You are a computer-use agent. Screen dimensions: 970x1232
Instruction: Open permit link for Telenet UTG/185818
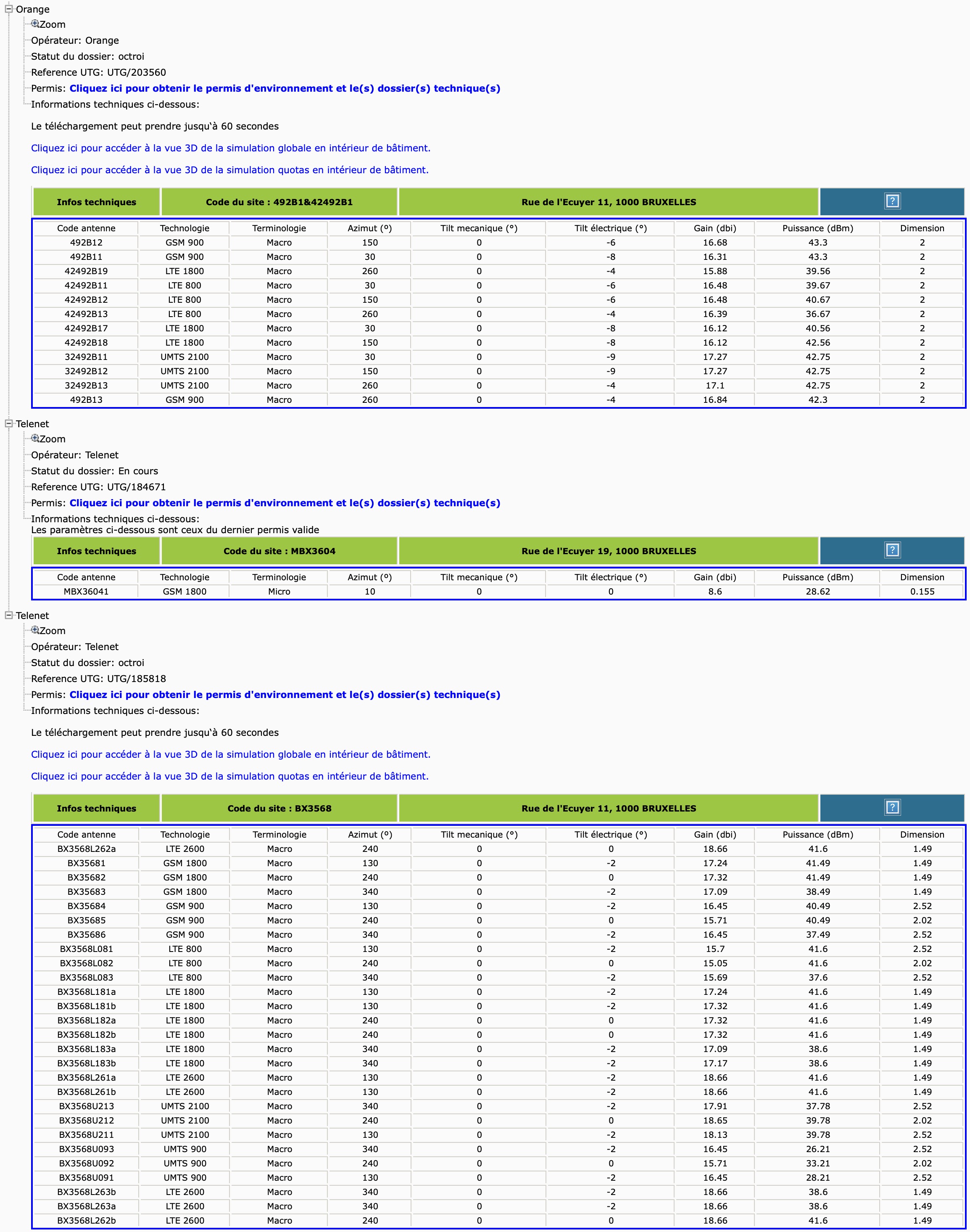285,695
